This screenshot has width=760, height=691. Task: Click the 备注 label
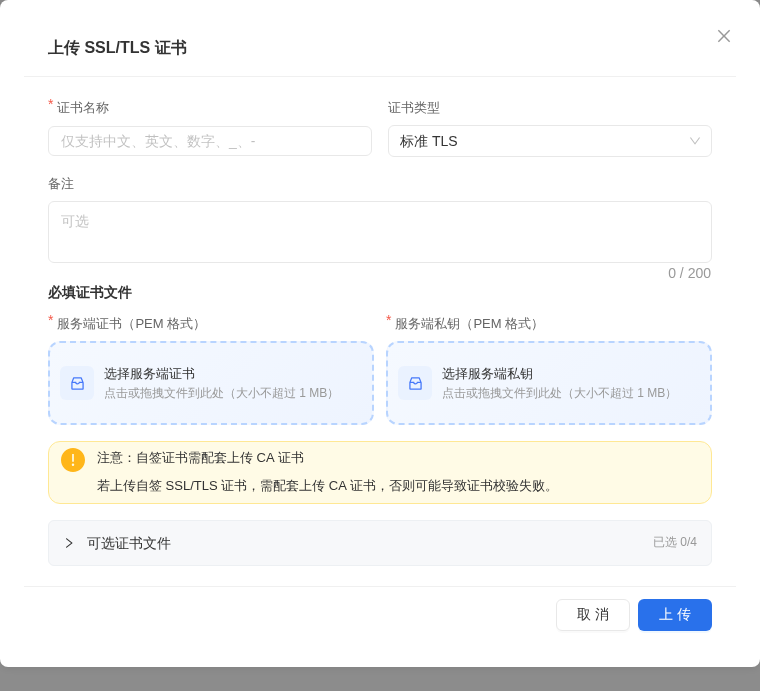pyautogui.click(x=61, y=184)
